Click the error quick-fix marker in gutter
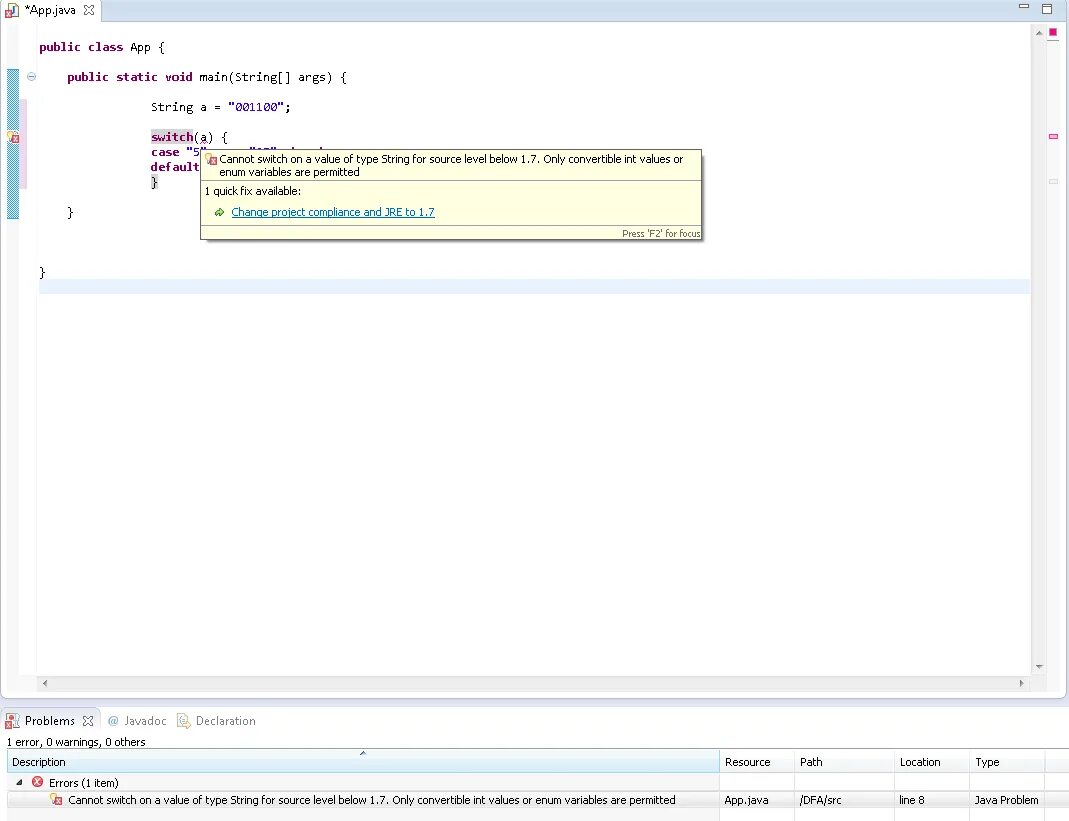Image resolution: width=1069 pixels, height=821 pixels. click(x=13, y=137)
